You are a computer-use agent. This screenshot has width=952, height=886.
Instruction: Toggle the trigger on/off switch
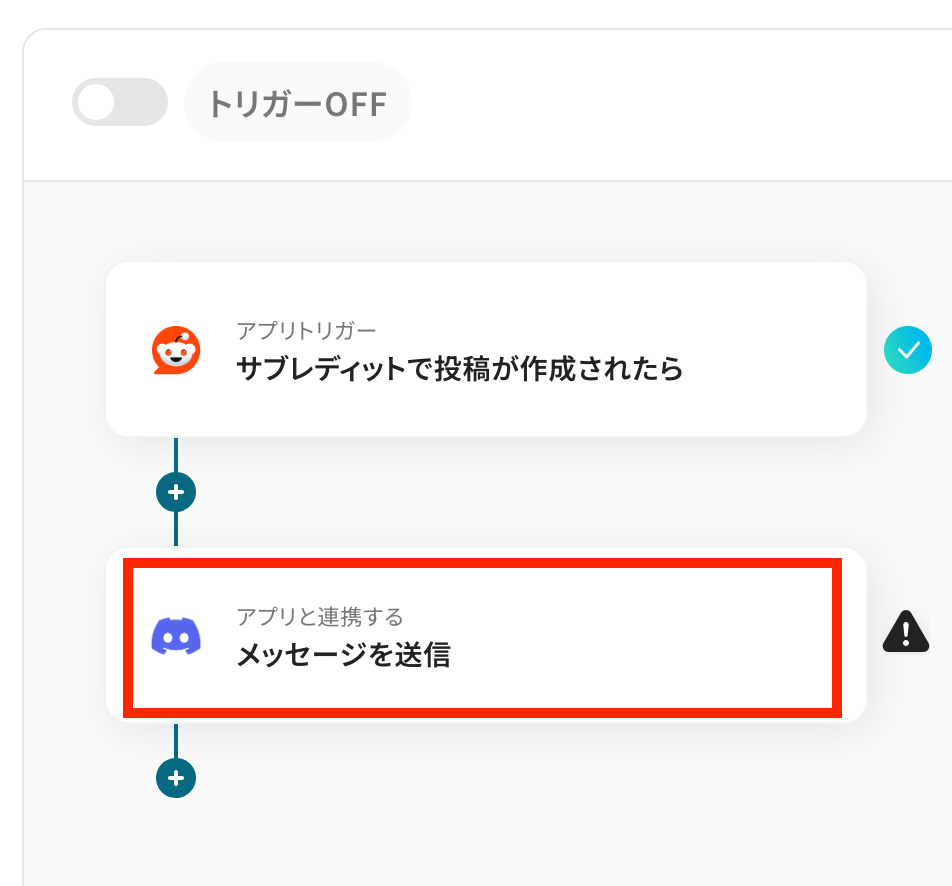click(x=119, y=102)
